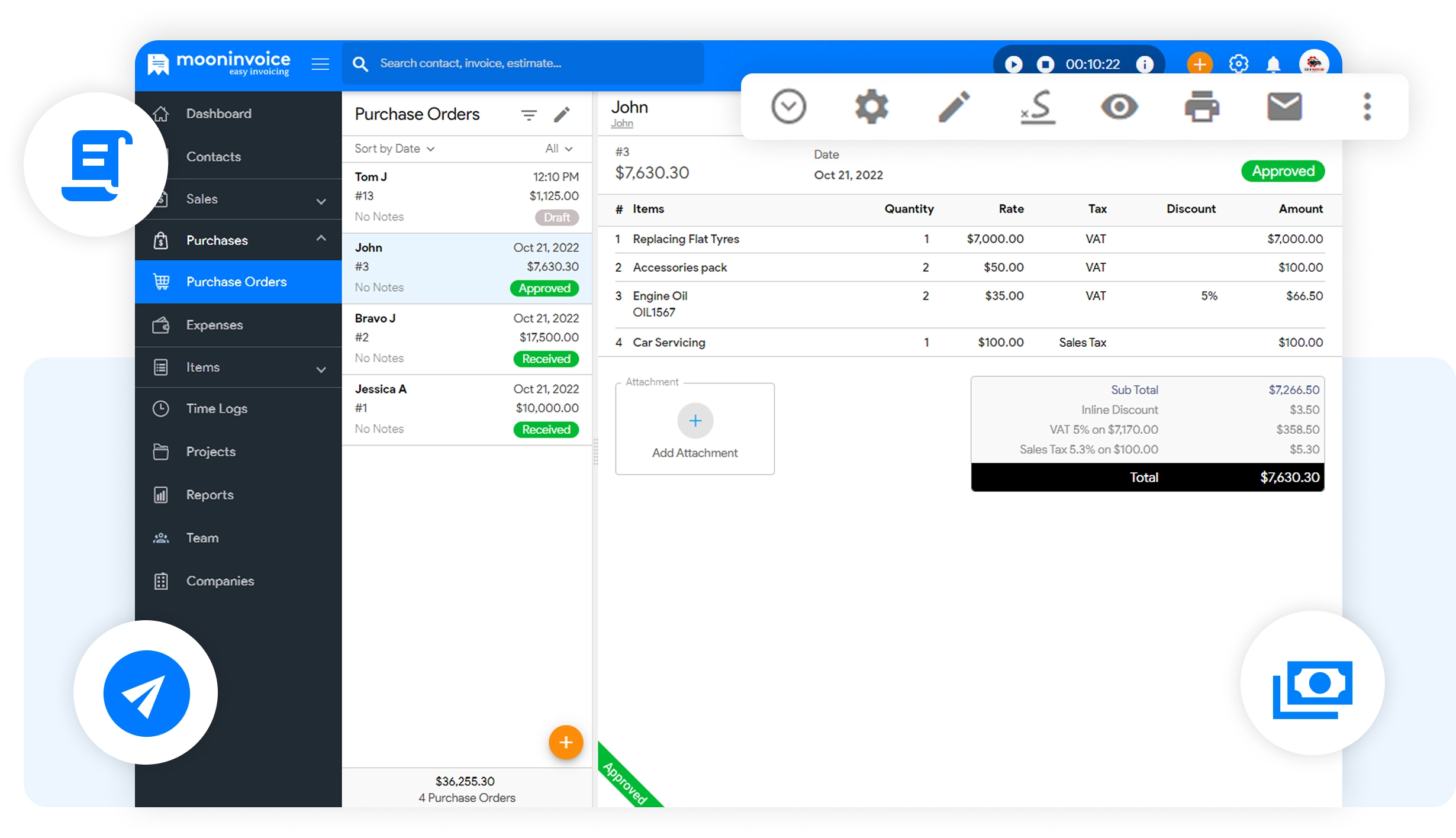1456x838 pixels.
Task: Open the Sort by Date dropdown
Action: click(394, 149)
